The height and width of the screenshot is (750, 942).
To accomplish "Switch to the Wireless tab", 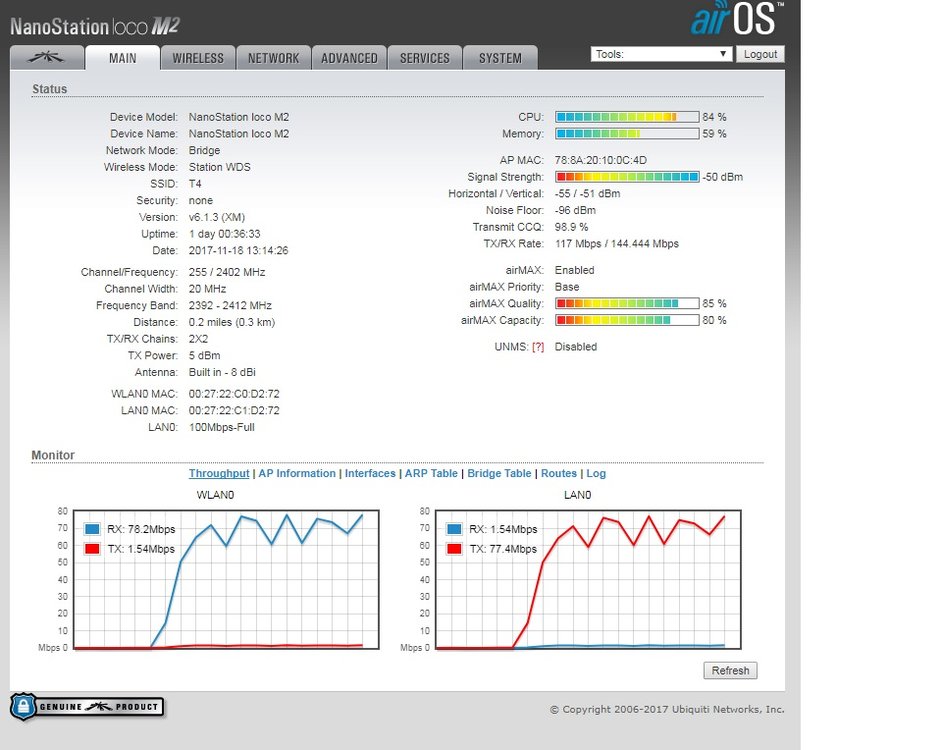I will [198, 58].
